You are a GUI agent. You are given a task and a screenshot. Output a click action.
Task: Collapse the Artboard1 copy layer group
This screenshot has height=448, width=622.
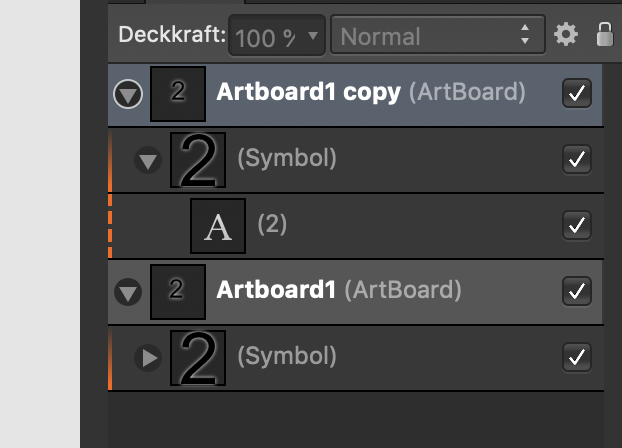tap(128, 94)
